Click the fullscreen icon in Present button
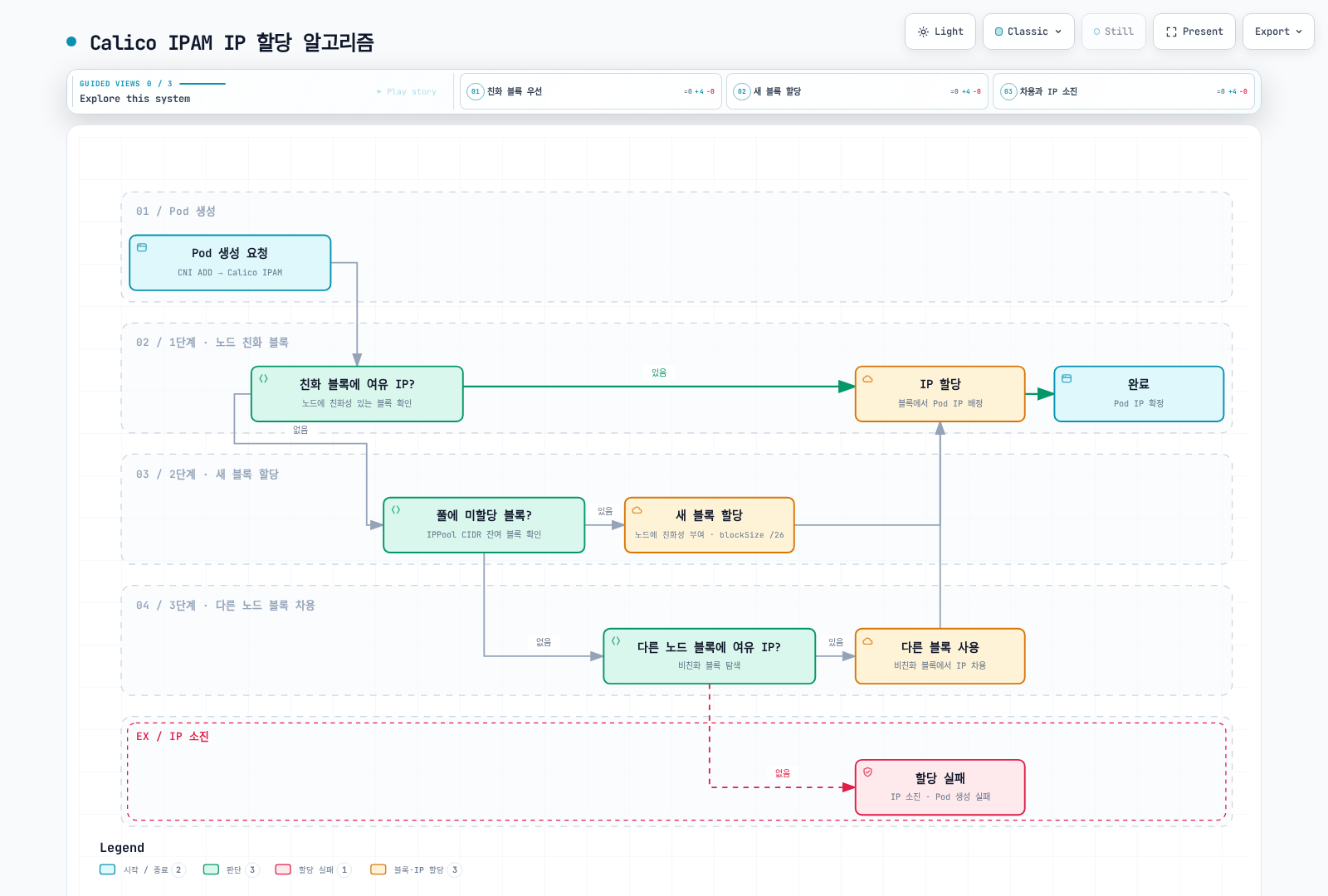Viewport: 1328px width, 896px height. [1171, 32]
